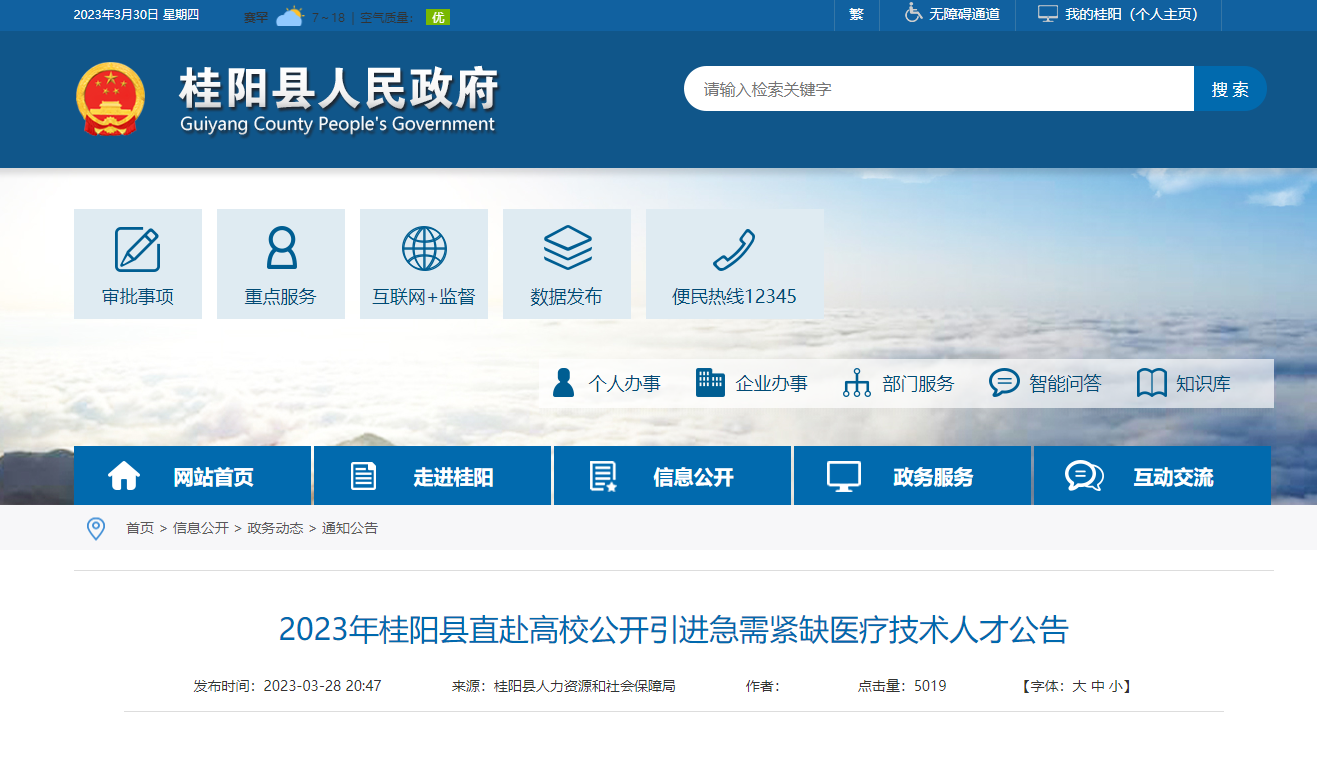
Task: Switch to 政务服务 navigation tab
Action: [912, 476]
